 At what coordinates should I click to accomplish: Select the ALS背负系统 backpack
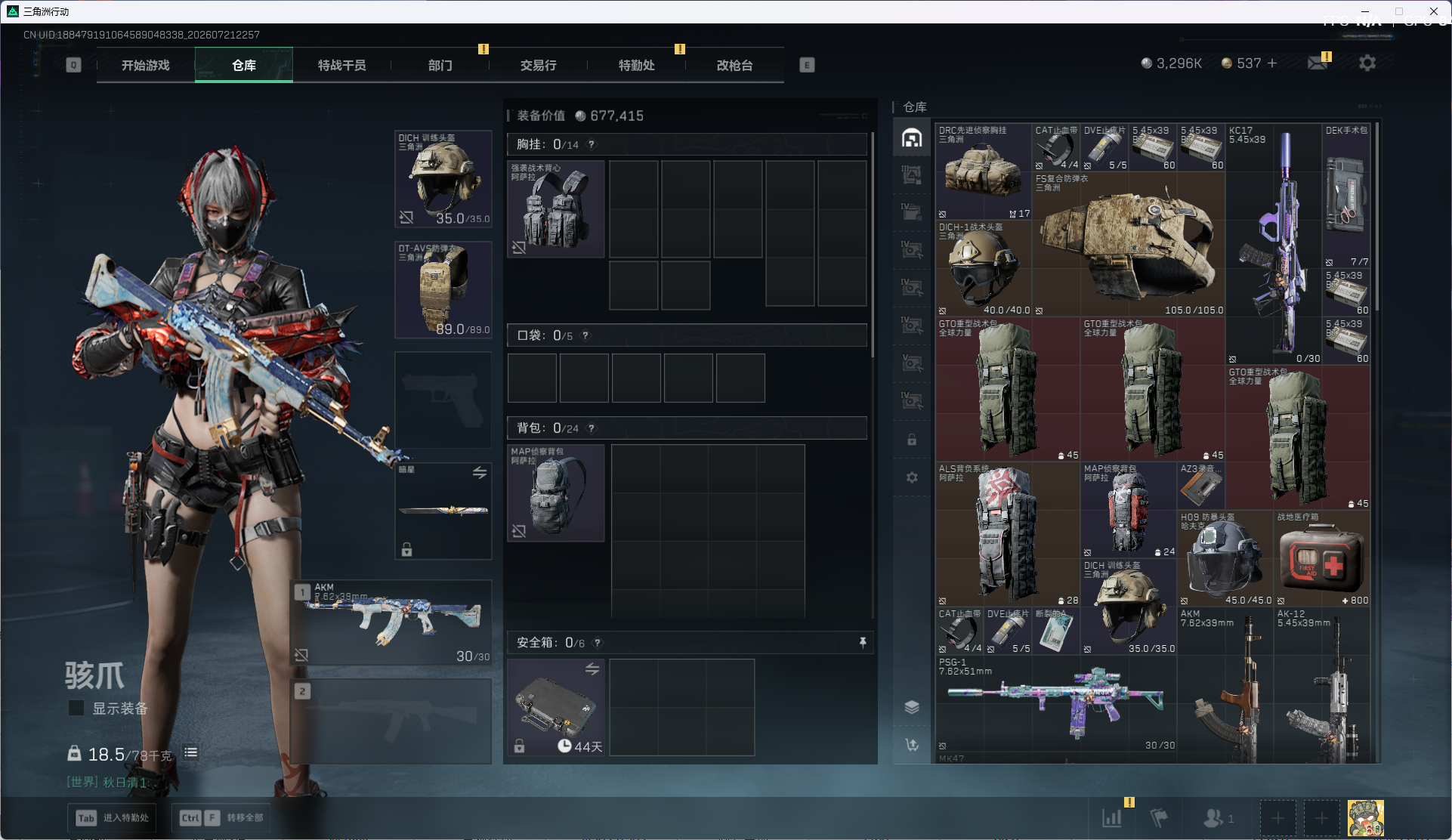click(x=1008, y=534)
